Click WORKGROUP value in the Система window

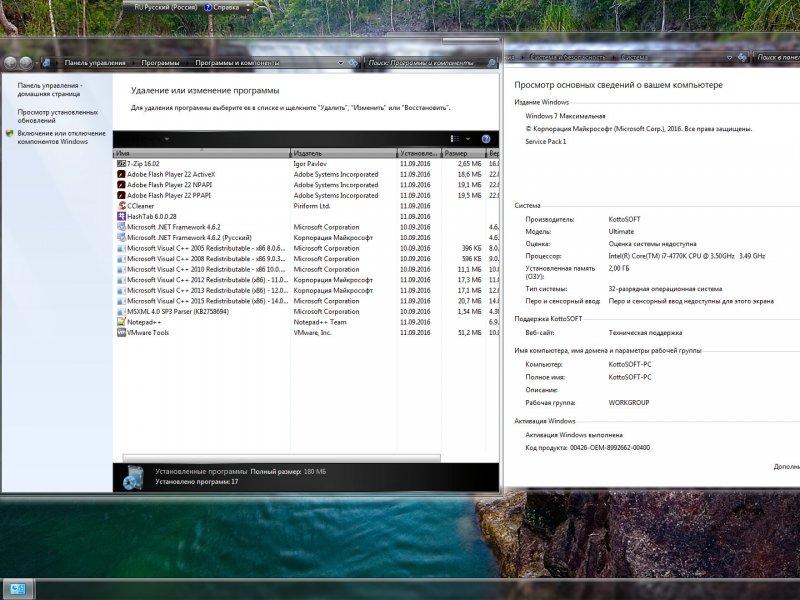click(629, 403)
